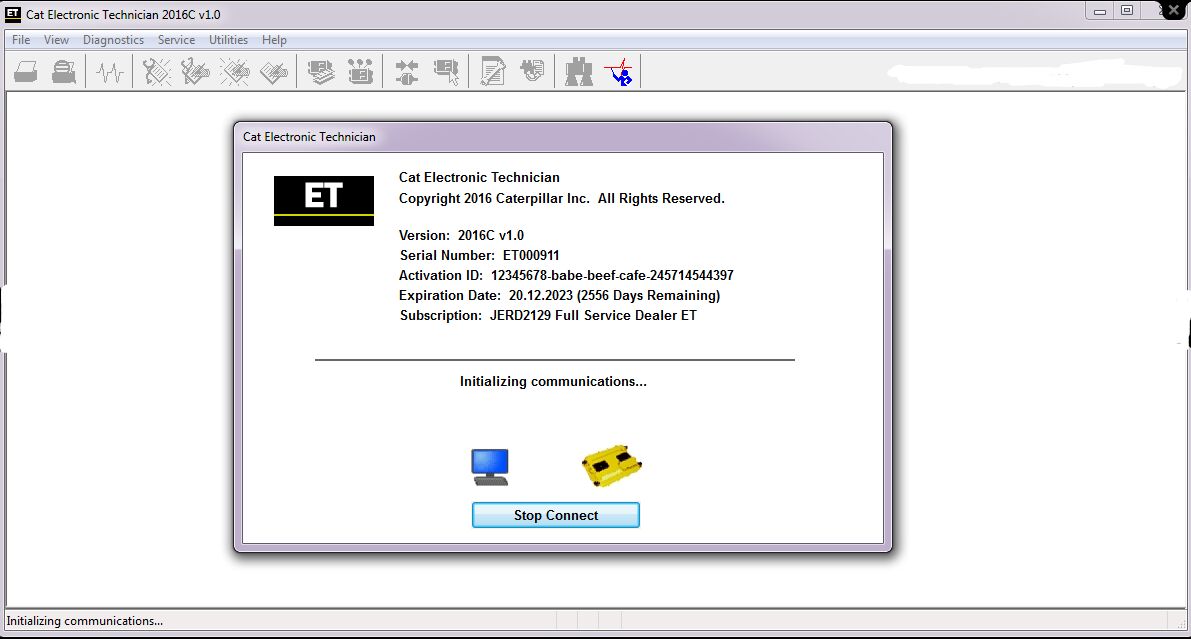
Task: Open the View menu
Action: (x=56, y=40)
